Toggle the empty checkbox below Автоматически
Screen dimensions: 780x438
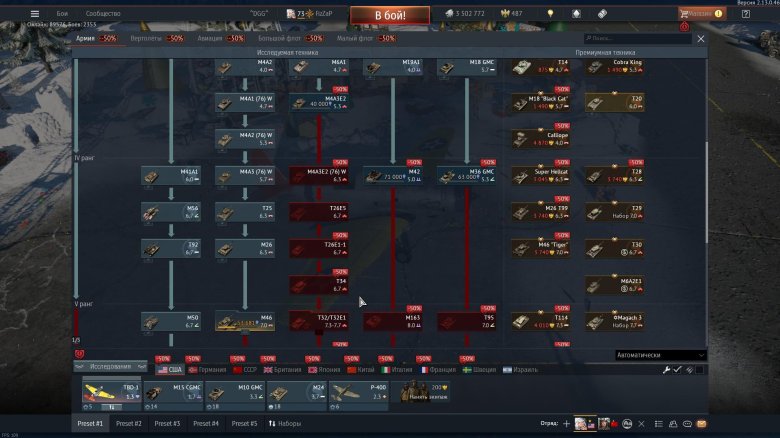click(700, 369)
